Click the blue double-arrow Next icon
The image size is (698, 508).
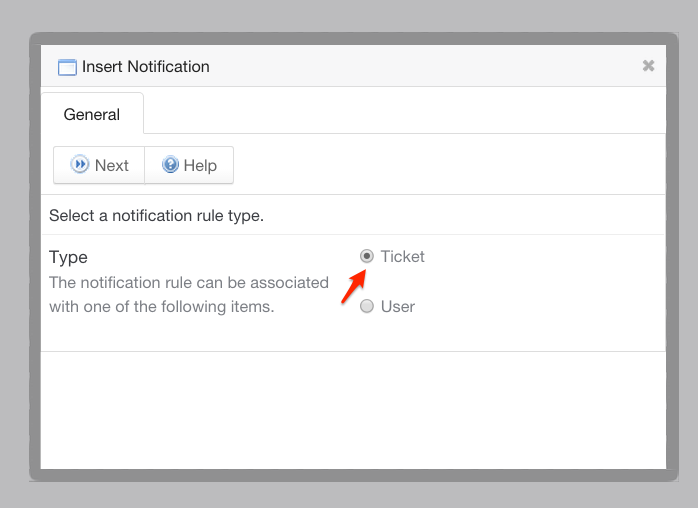pos(80,165)
